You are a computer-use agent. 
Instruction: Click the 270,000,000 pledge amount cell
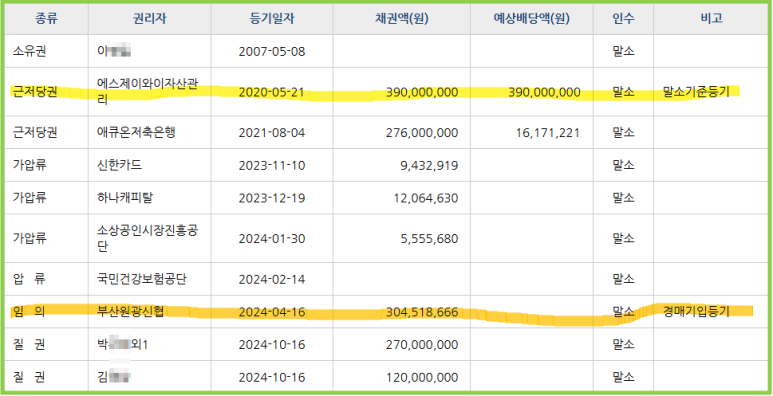point(401,344)
